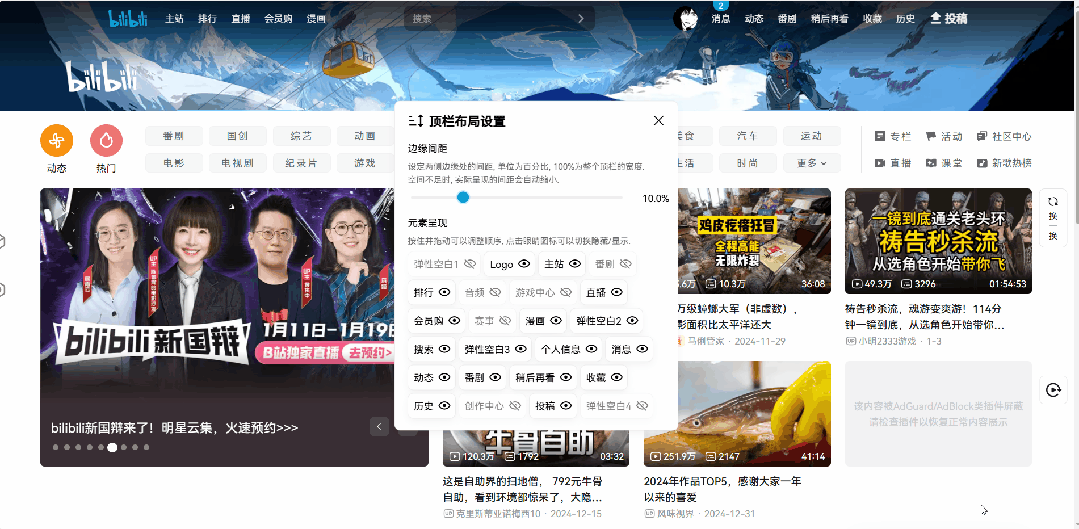1079x529 pixels.
Task: Hide the 个人信息 element in layout settings
Action: pyautogui.click(x=591, y=349)
